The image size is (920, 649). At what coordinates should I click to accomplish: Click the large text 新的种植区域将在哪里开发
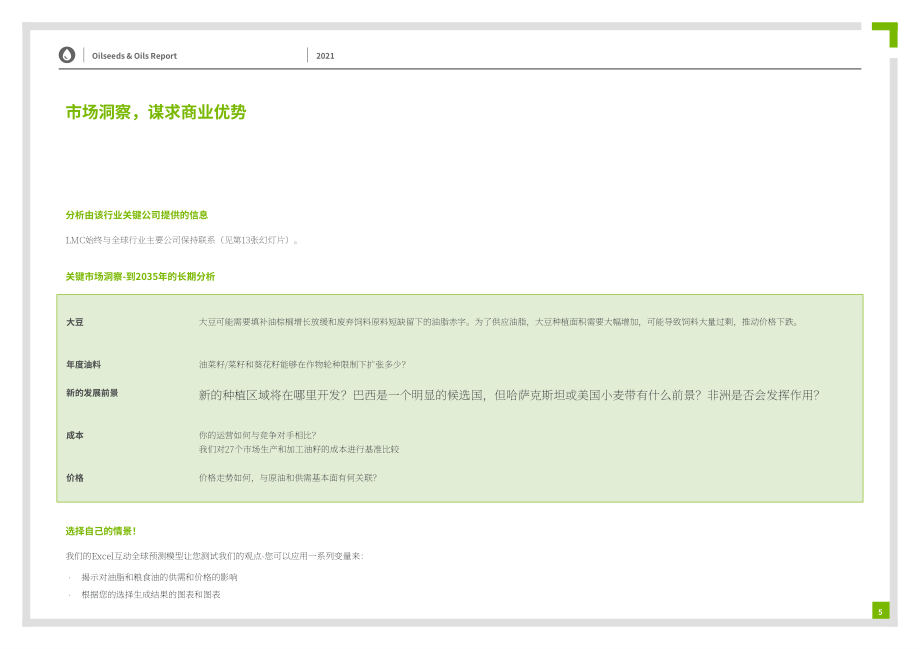pyautogui.click(x=509, y=395)
